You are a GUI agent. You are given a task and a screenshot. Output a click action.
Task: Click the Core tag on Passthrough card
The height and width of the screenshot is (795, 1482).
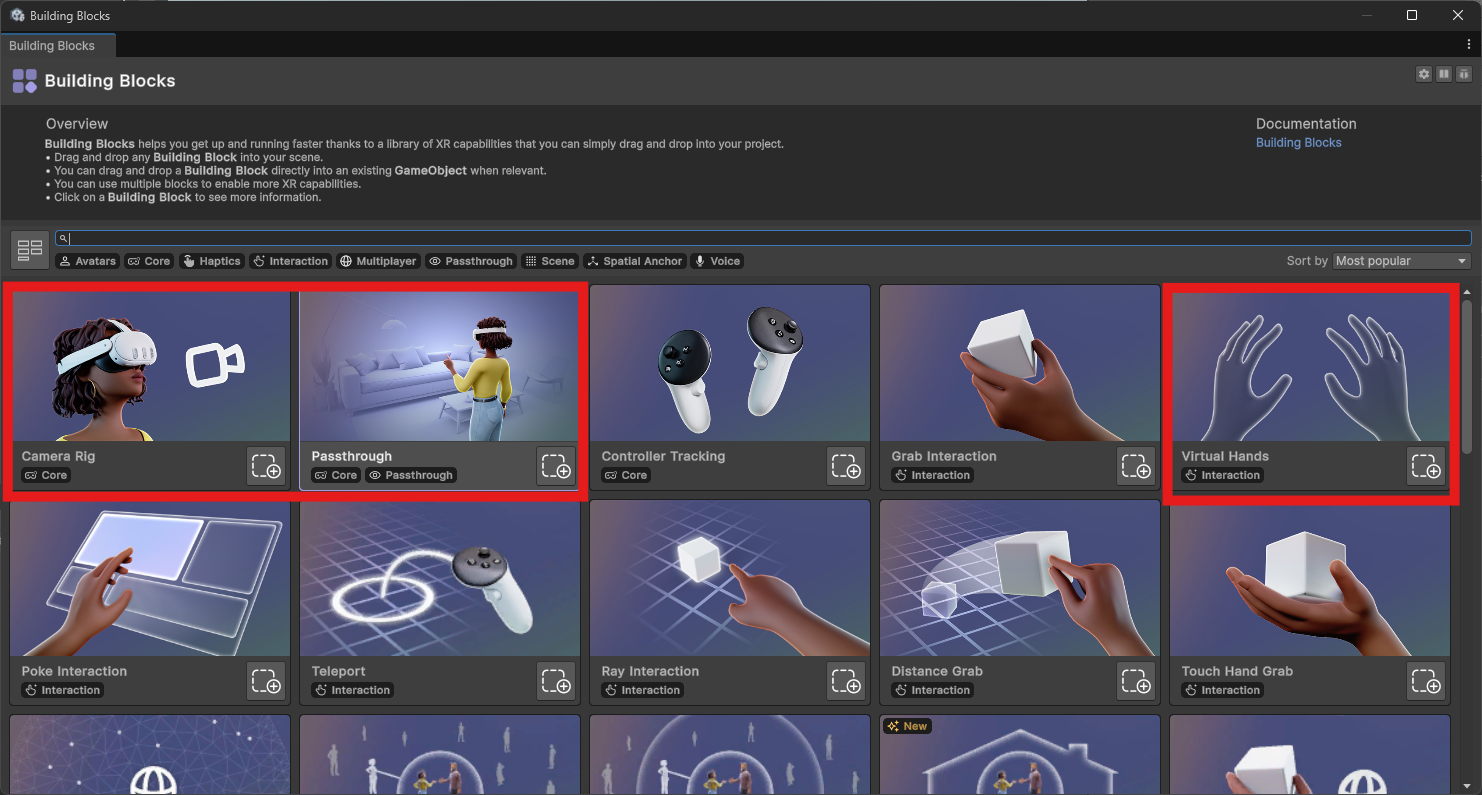pyautogui.click(x=336, y=475)
